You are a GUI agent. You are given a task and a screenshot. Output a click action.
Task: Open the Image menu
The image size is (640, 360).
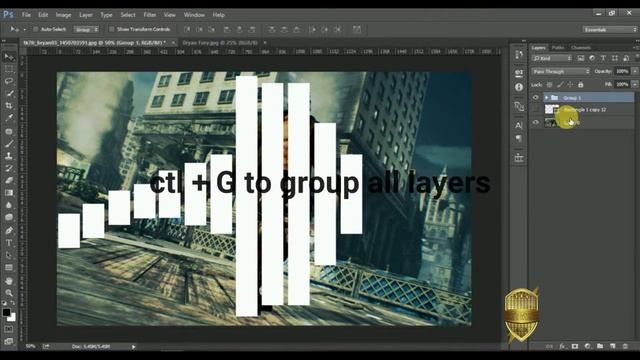pos(63,15)
